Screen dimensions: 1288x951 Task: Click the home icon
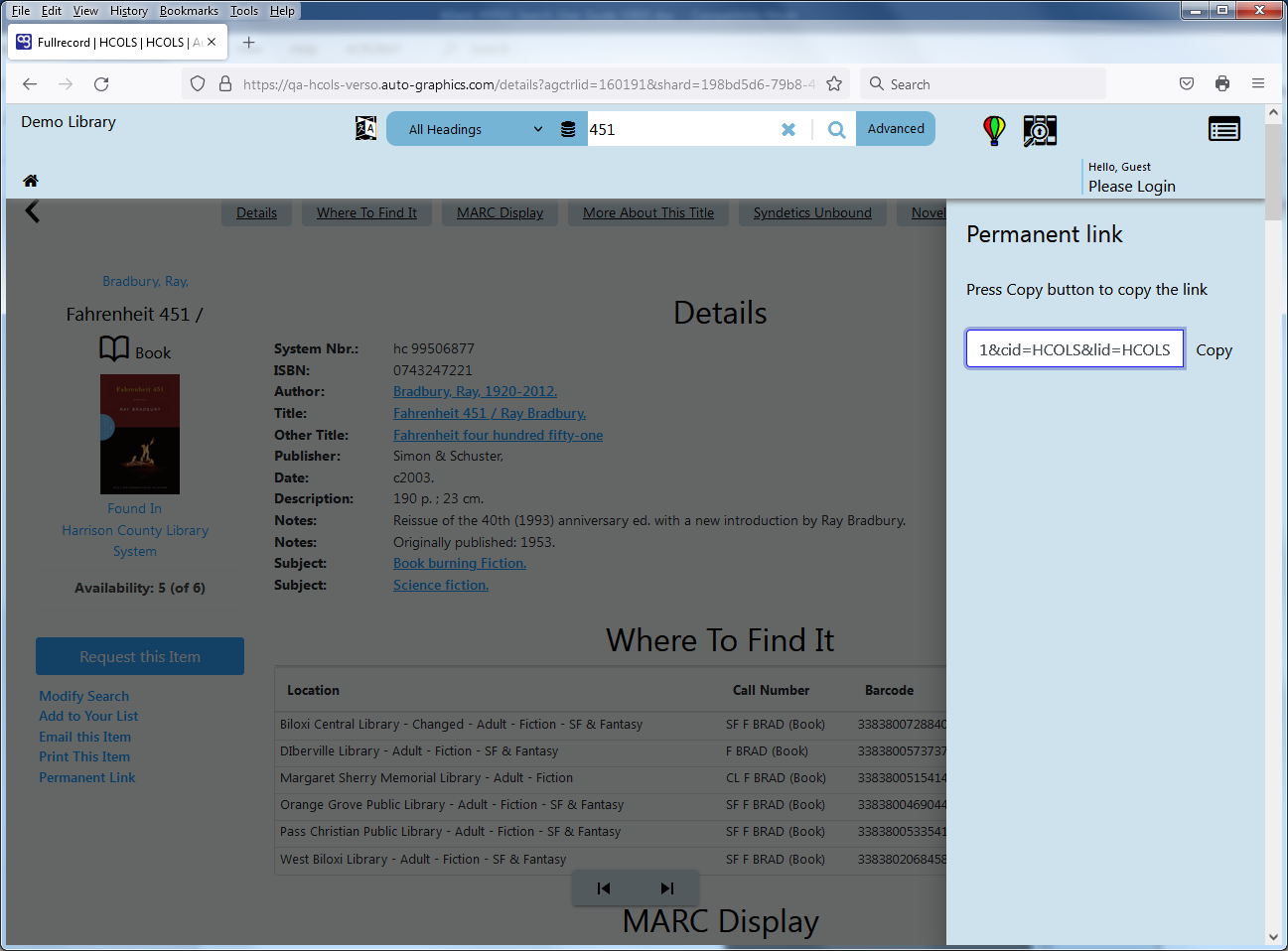(31, 181)
